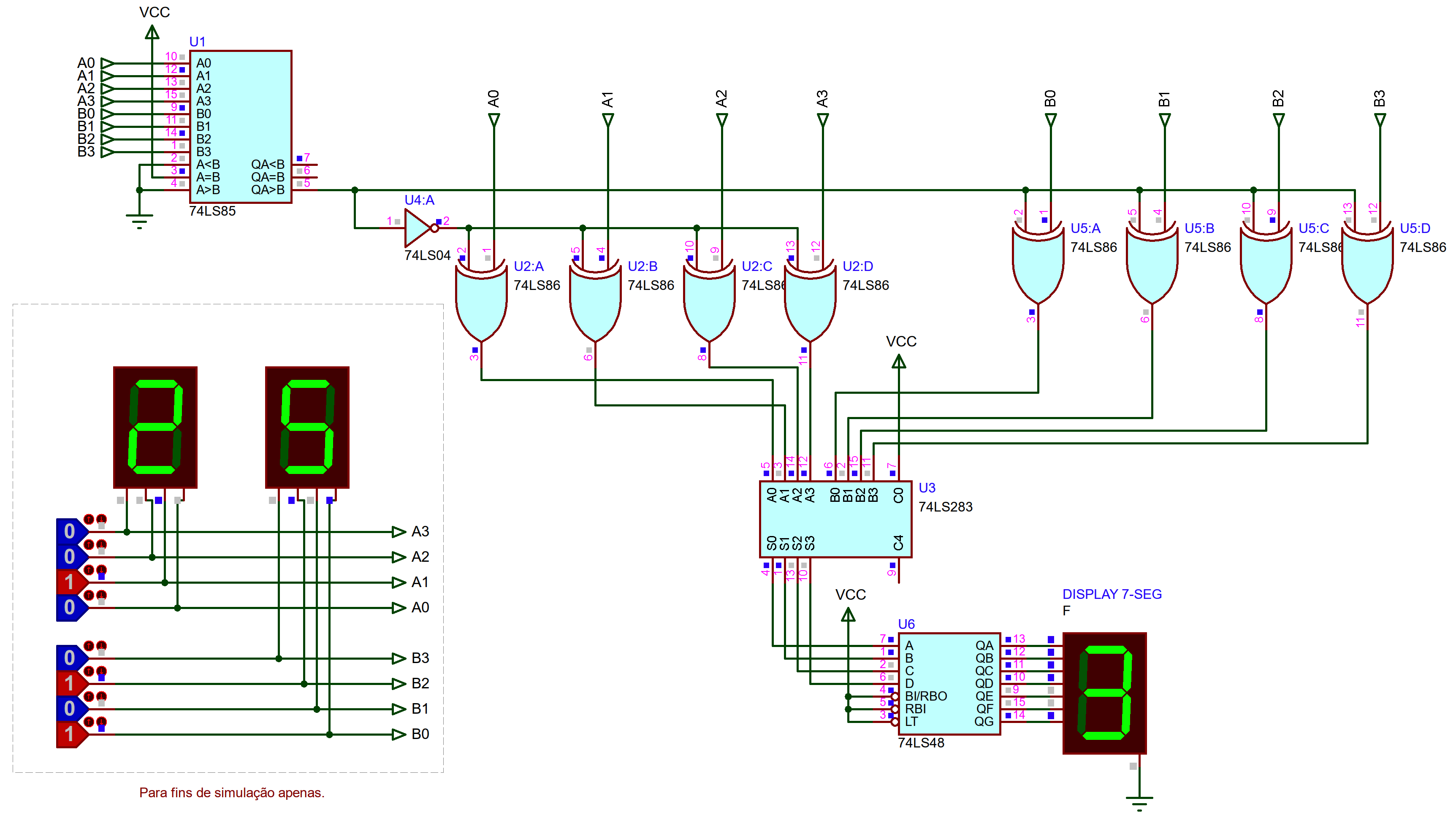Click the 'Para fins de simulação apenas.' note
This screenshot has width=1456, height=823.
click(232, 793)
